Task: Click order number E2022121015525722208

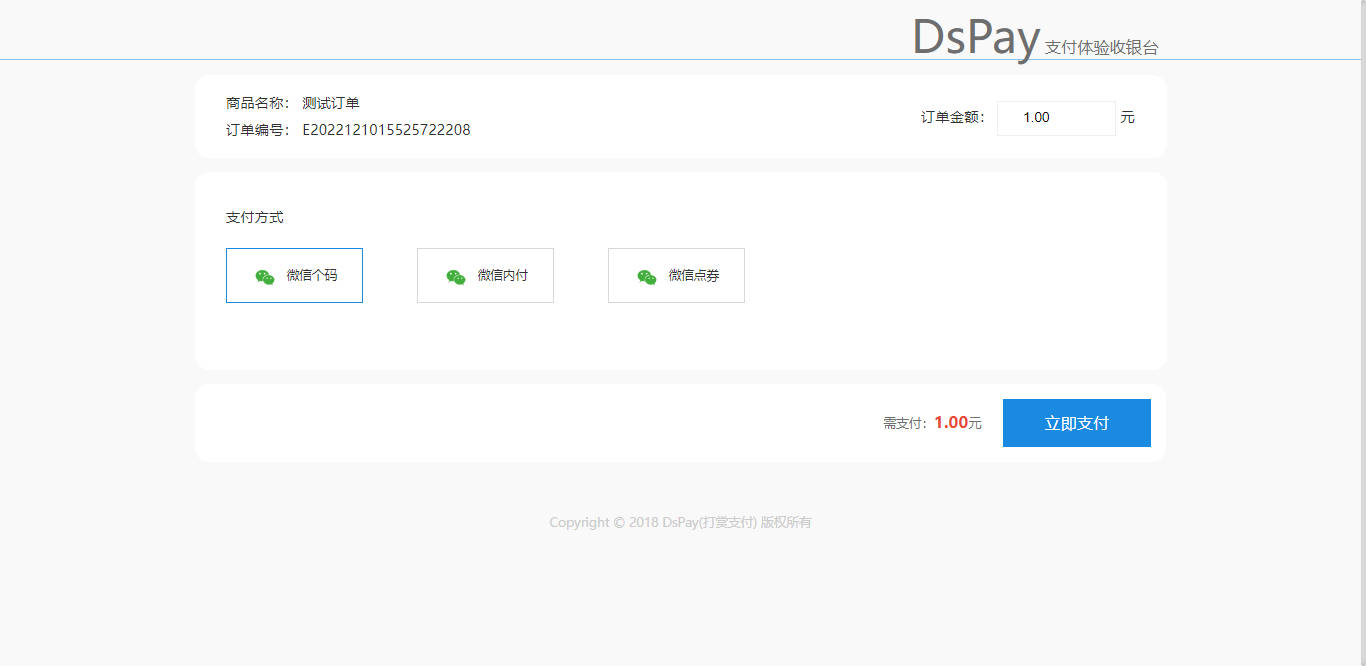Action: pyautogui.click(x=386, y=130)
